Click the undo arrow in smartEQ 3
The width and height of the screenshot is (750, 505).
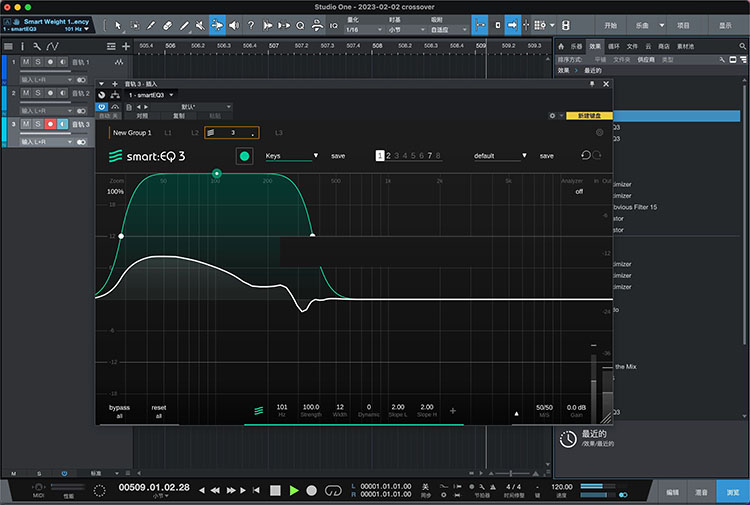585,155
